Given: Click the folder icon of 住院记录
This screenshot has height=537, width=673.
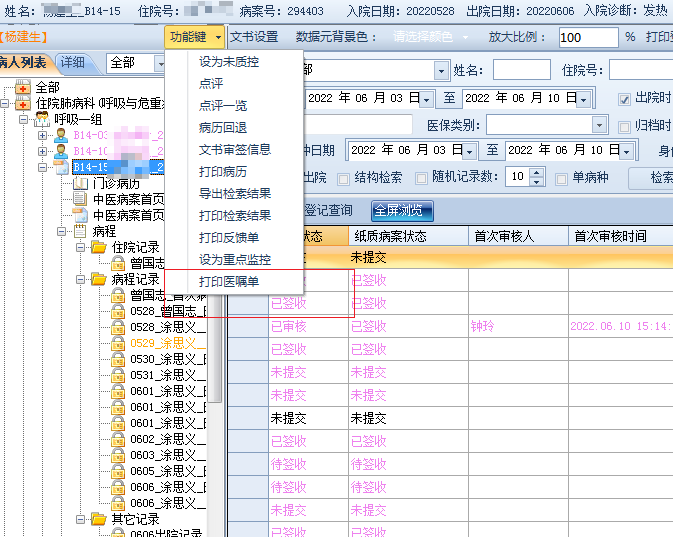Looking at the screenshot, I should pos(99,247).
